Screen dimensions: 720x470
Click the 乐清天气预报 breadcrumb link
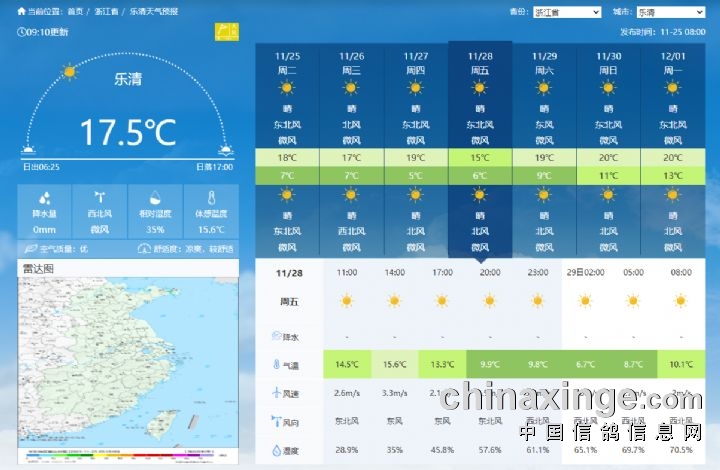(154, 12)
